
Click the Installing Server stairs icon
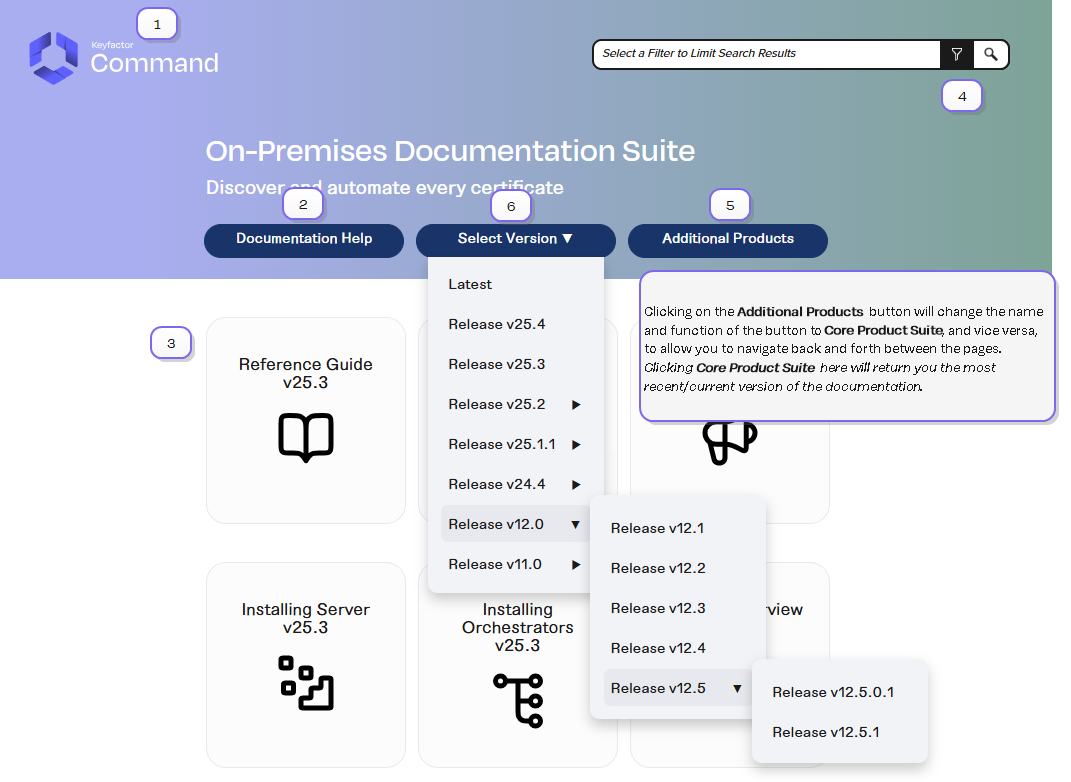pyautogui.click(x=305, y=682)
